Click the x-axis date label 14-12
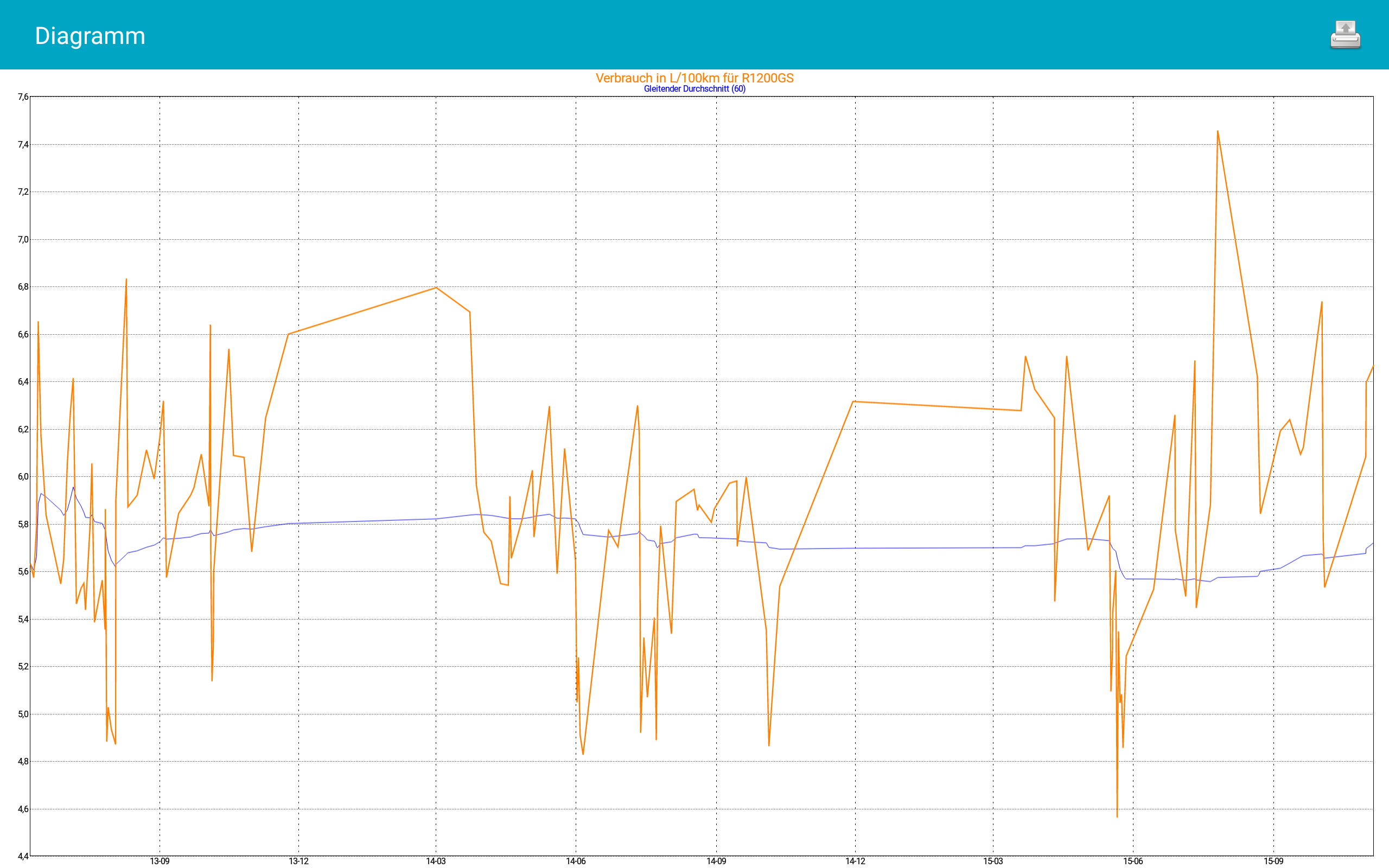This screenshot has width=1389, height=868. (x=855, y=861)
